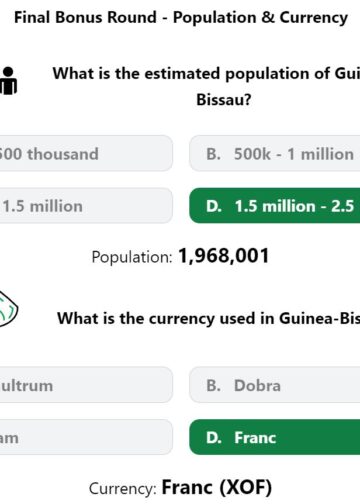
Task: Select answer B. 500k - 1 million
Action: [275, 154]
